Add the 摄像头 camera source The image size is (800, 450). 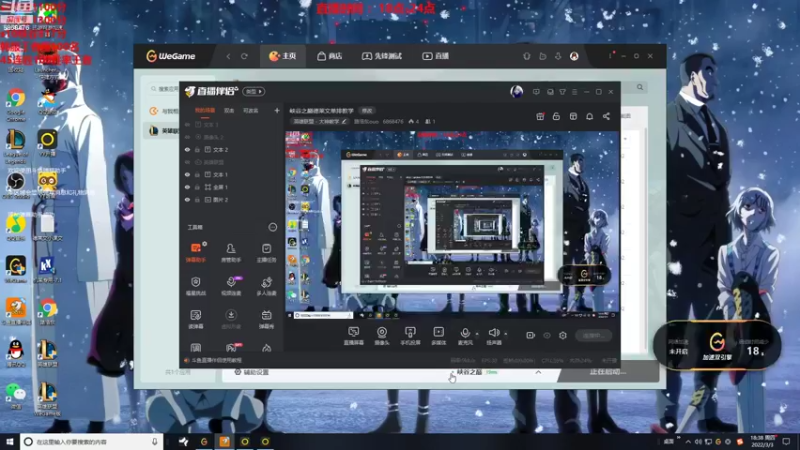pos(382,336)
